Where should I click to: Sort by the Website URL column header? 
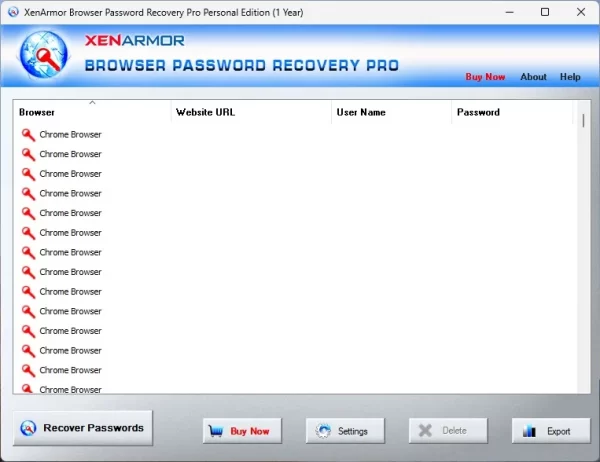click(x=251, y=112)
